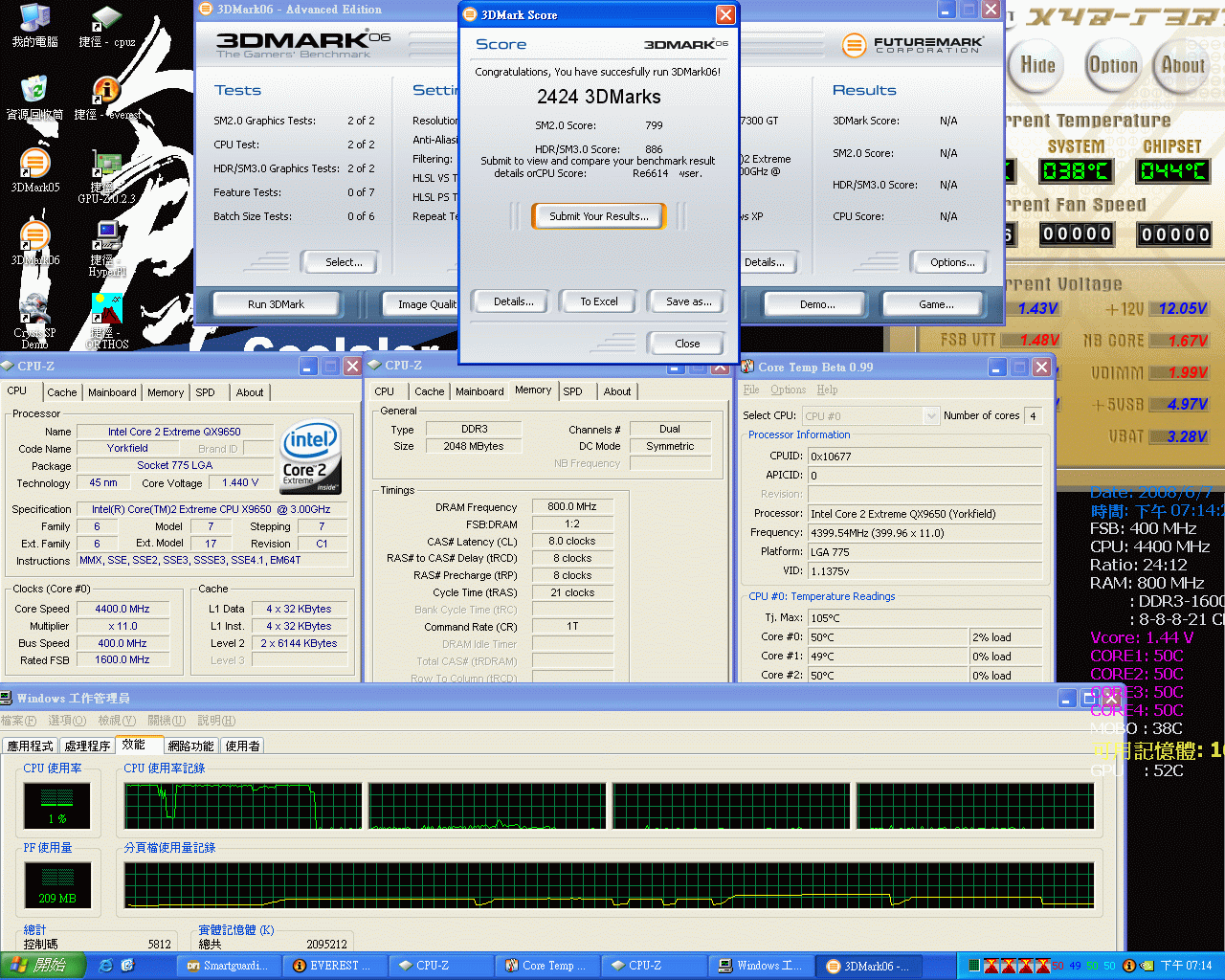Screen dimensions: 1225x980
Task: Open the Help menu in Core Temp
Action: [827, 390]
